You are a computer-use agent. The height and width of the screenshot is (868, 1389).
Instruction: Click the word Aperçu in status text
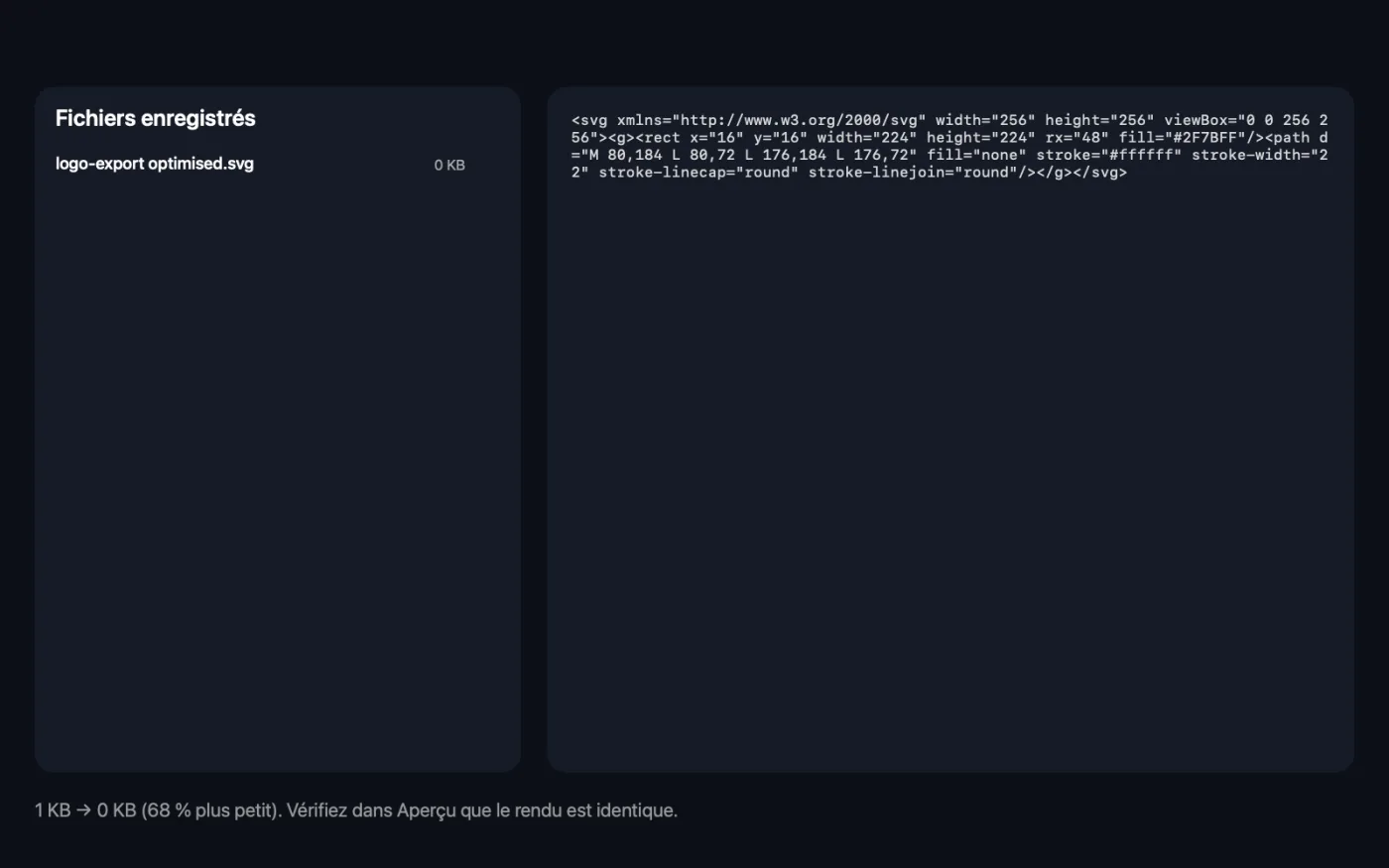point(427,810)
